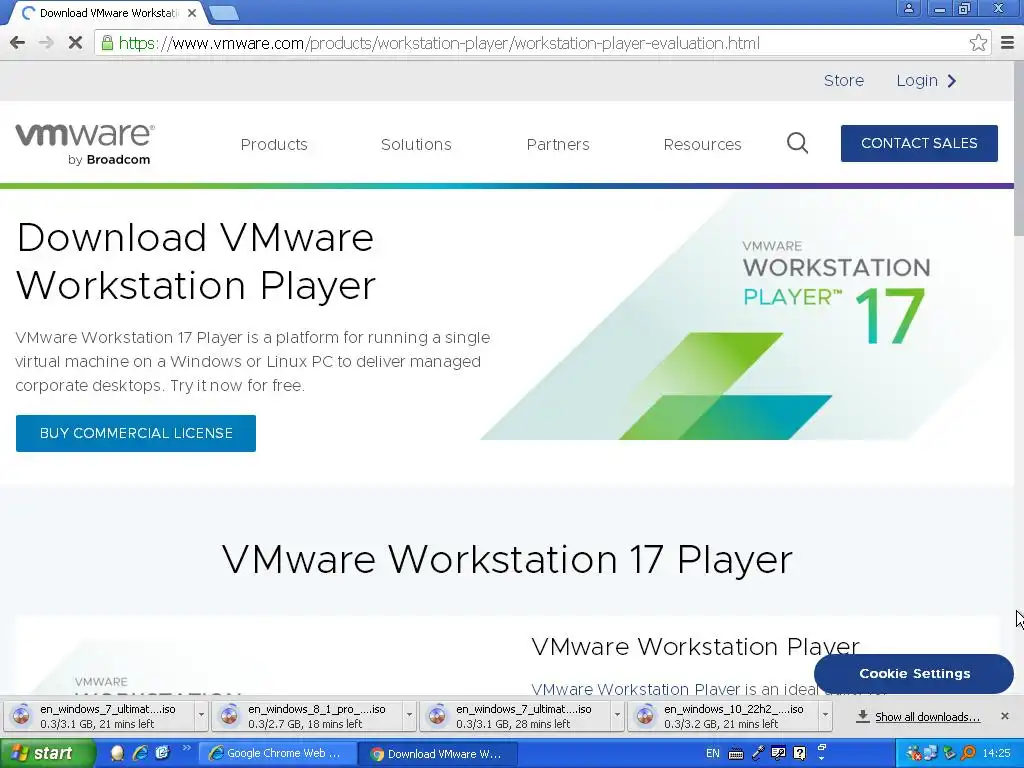Click the en_windows_8_1_pro iso download item

pyautogui.click(x=307, y=716)
